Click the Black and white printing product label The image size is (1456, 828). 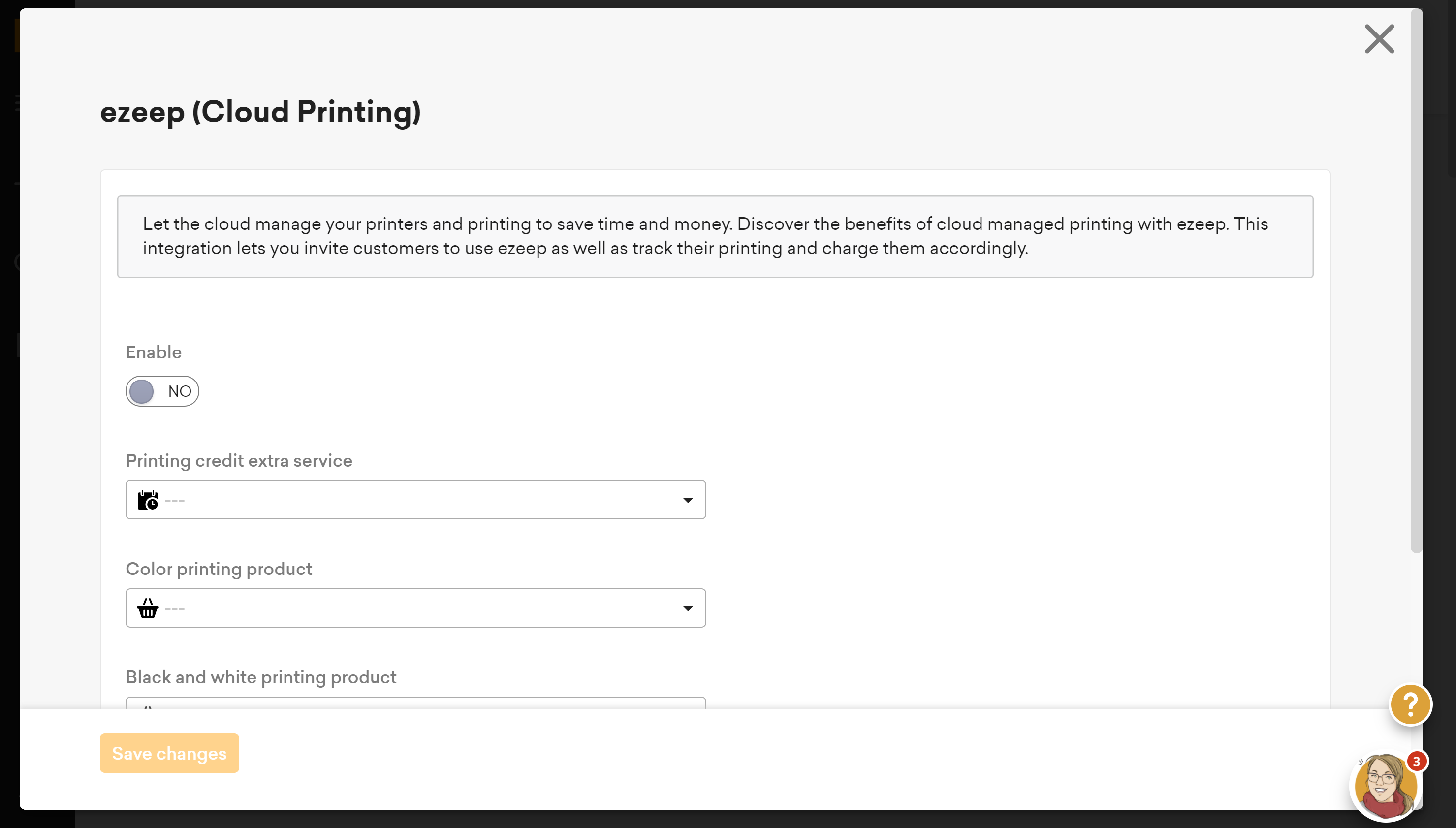[261, 677]
